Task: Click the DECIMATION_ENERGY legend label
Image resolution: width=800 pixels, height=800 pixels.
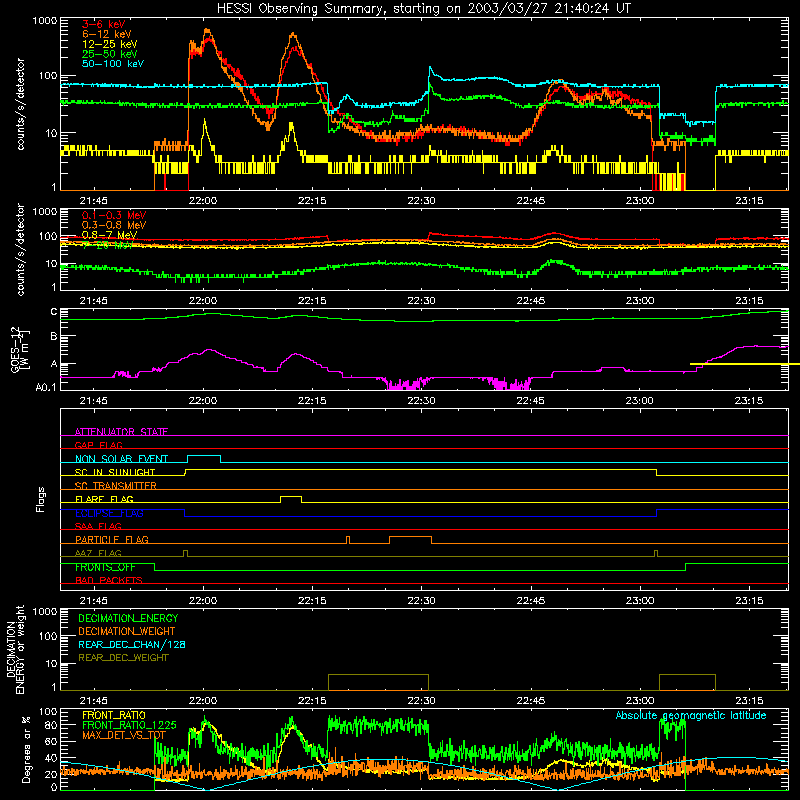Action: coord(128,618)
